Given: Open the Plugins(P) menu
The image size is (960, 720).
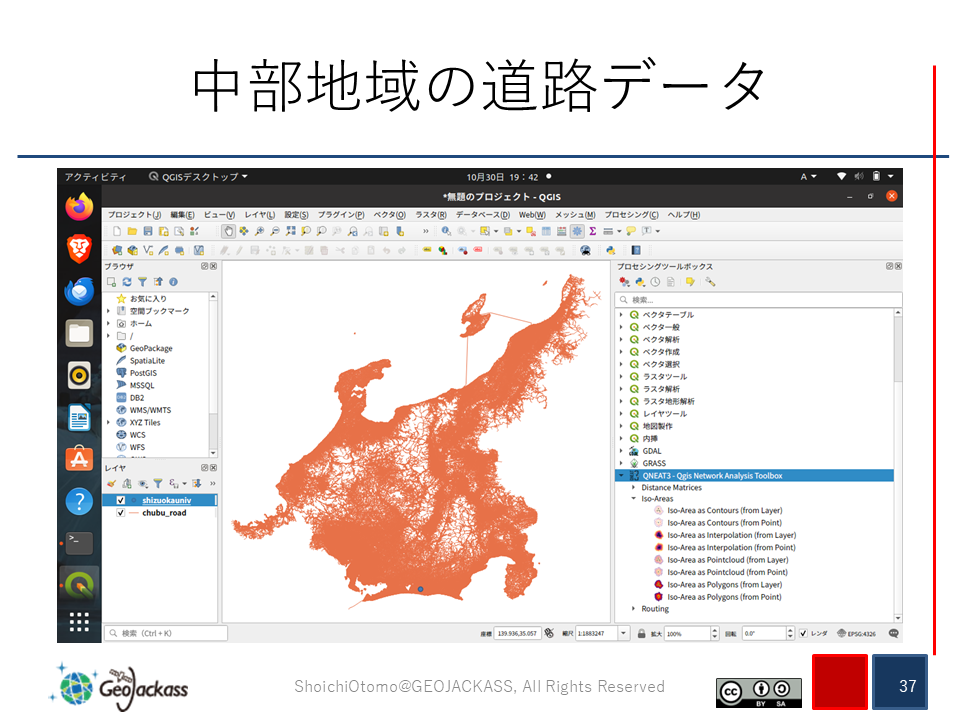Looking at the screenshot, I should click(x=340, y=215).
